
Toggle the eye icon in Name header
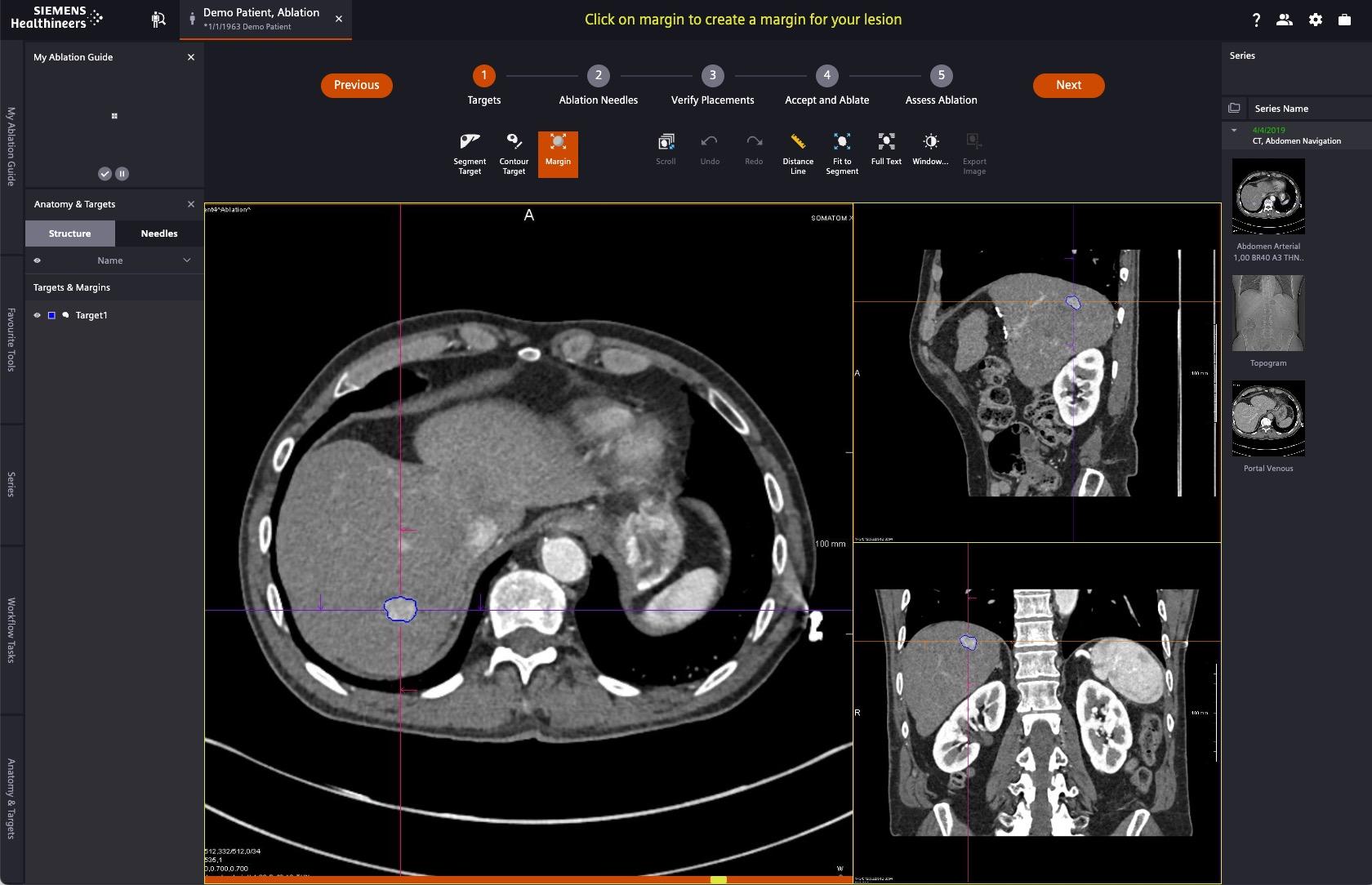(x=37, y=260)
